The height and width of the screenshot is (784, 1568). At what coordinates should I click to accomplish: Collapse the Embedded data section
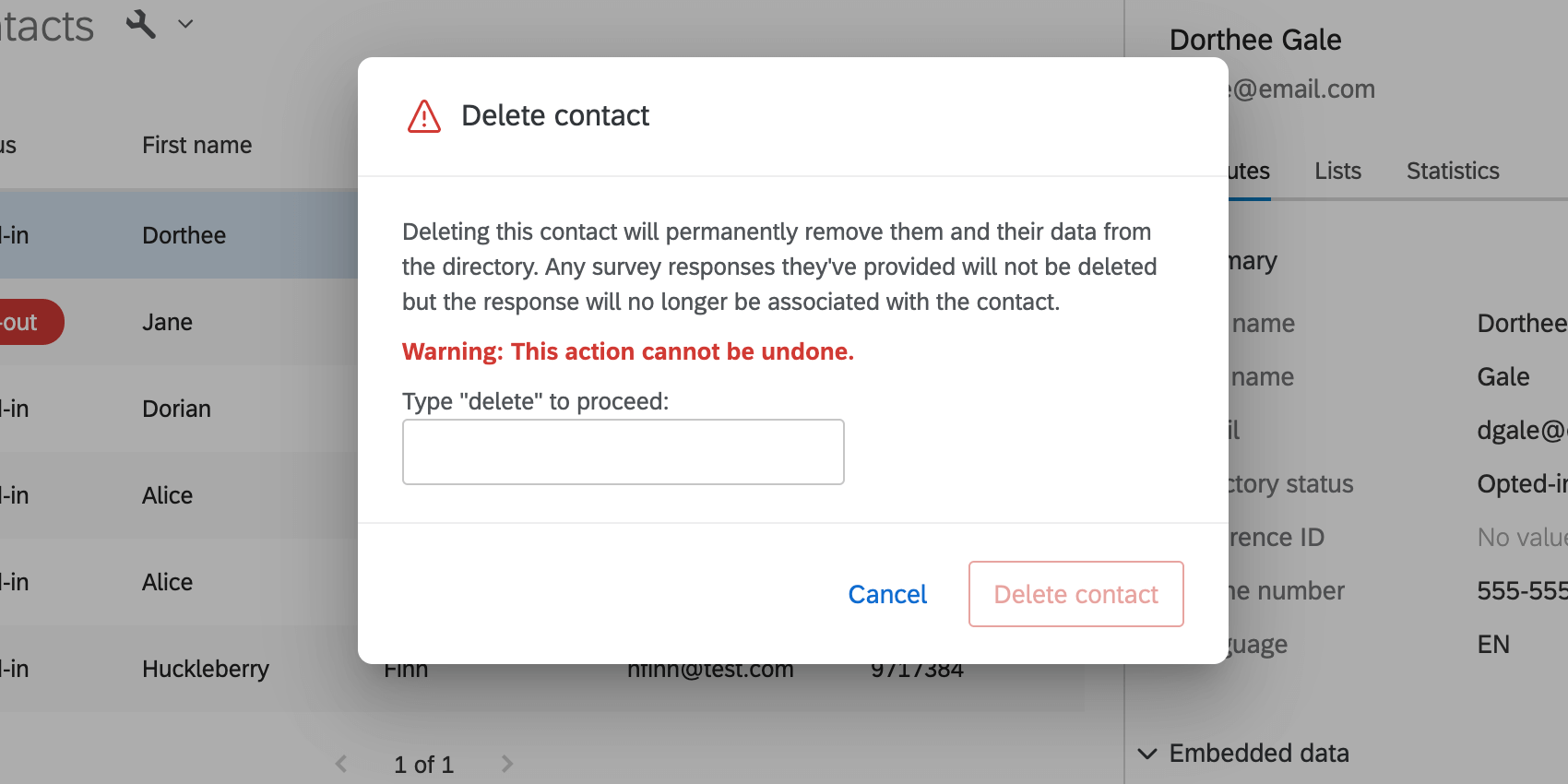1146,754
